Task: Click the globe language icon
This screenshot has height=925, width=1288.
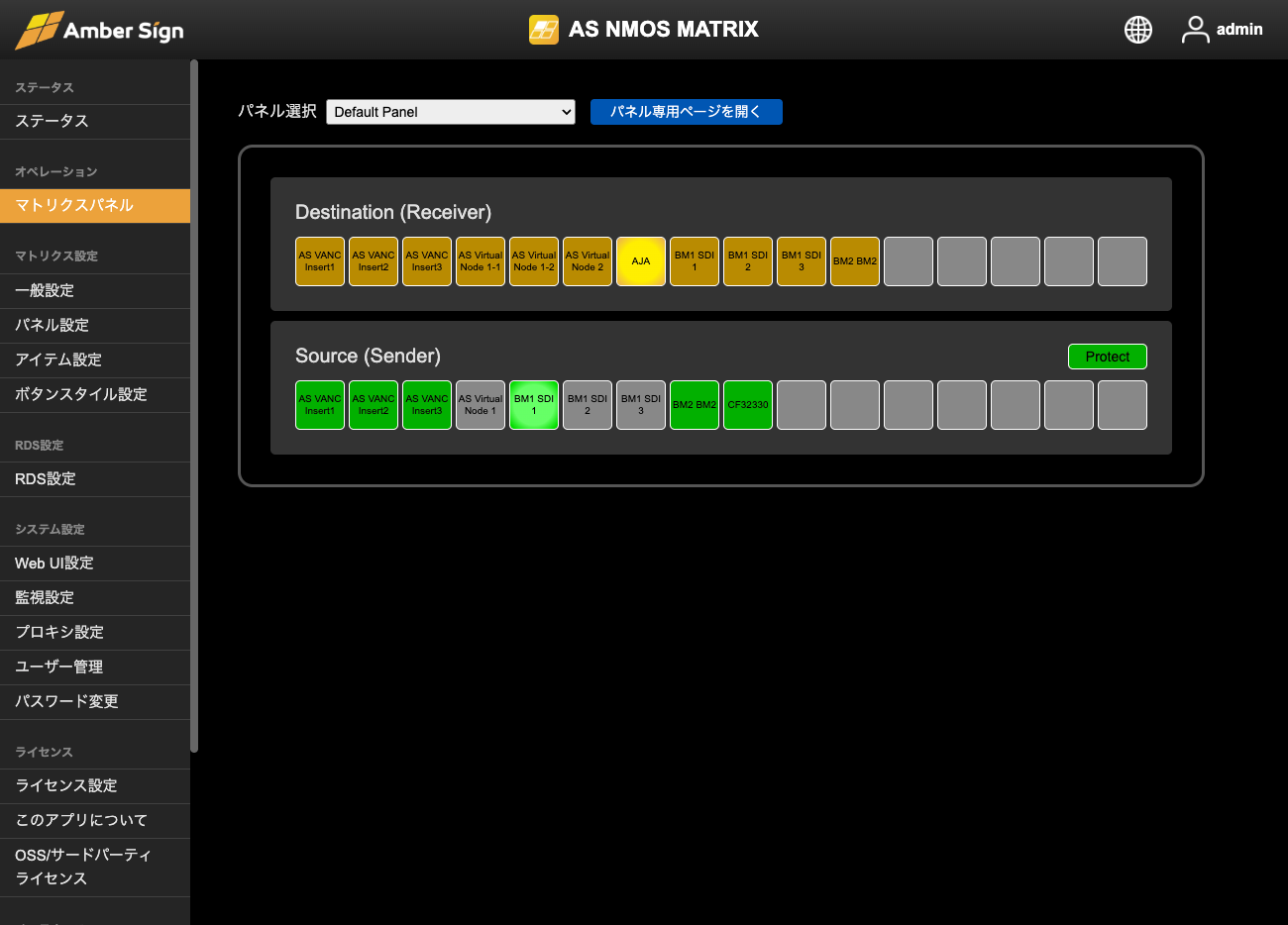Action: click(1137, 30)
